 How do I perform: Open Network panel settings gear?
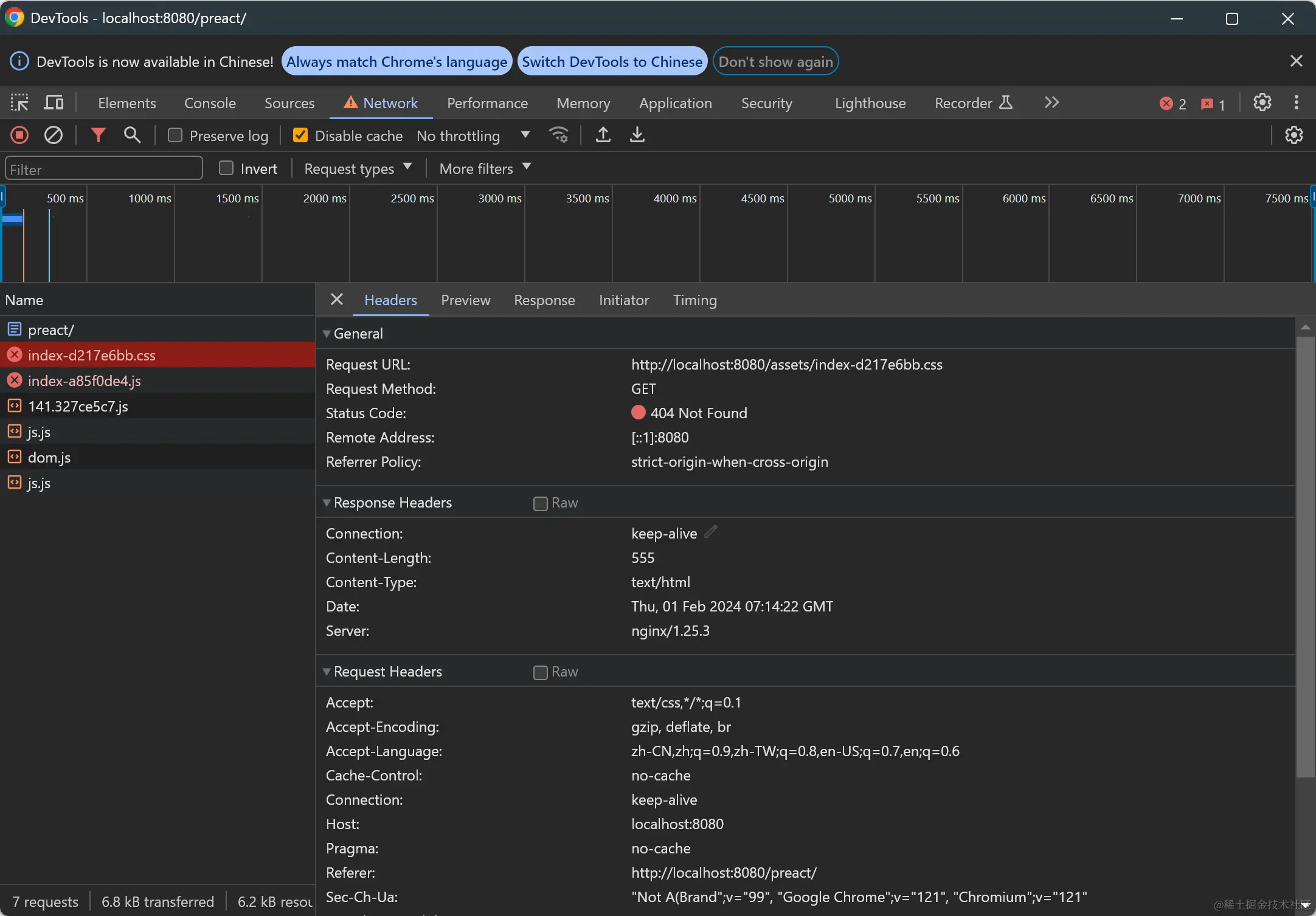[1293, 135]
